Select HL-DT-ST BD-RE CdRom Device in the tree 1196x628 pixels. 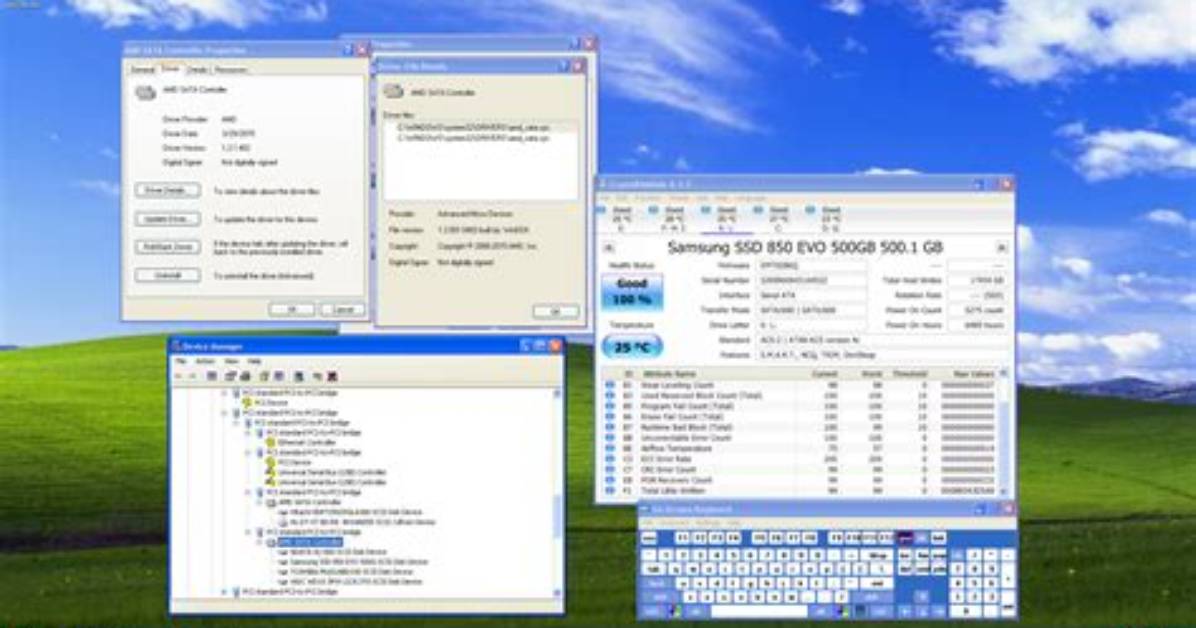pos(362,523)
